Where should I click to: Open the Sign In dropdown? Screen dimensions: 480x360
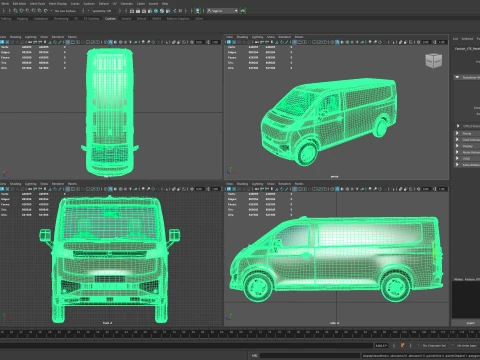[x=223, y=11]
